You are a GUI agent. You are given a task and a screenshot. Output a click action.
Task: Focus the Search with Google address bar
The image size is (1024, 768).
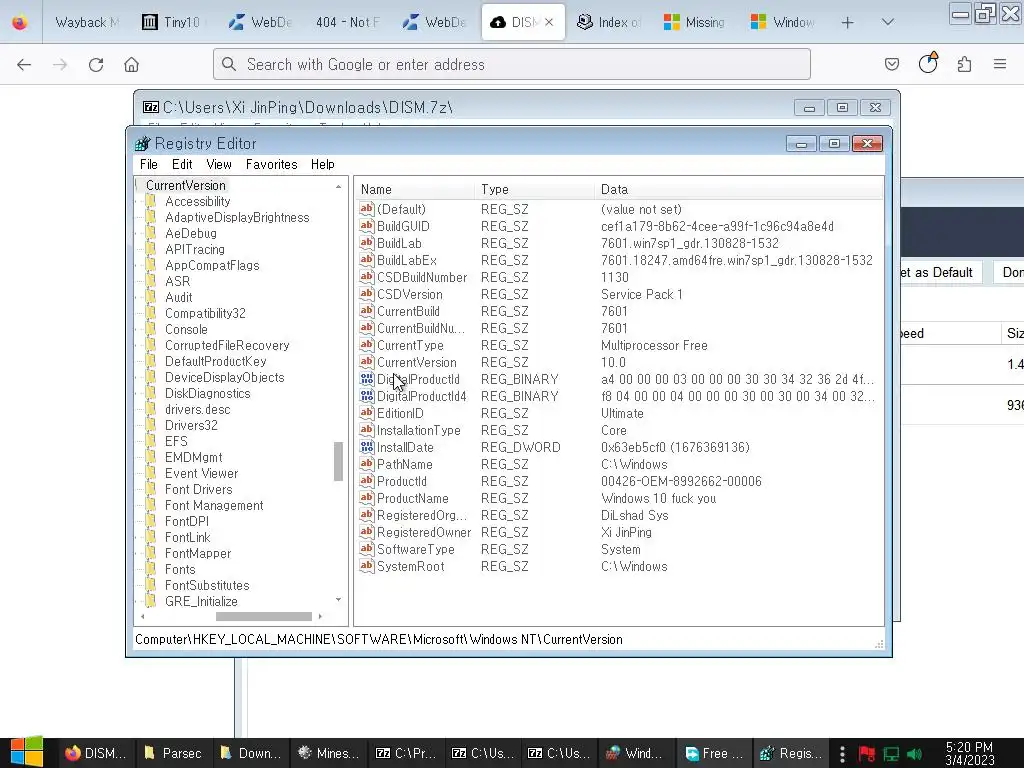click(x=511, y=64)
